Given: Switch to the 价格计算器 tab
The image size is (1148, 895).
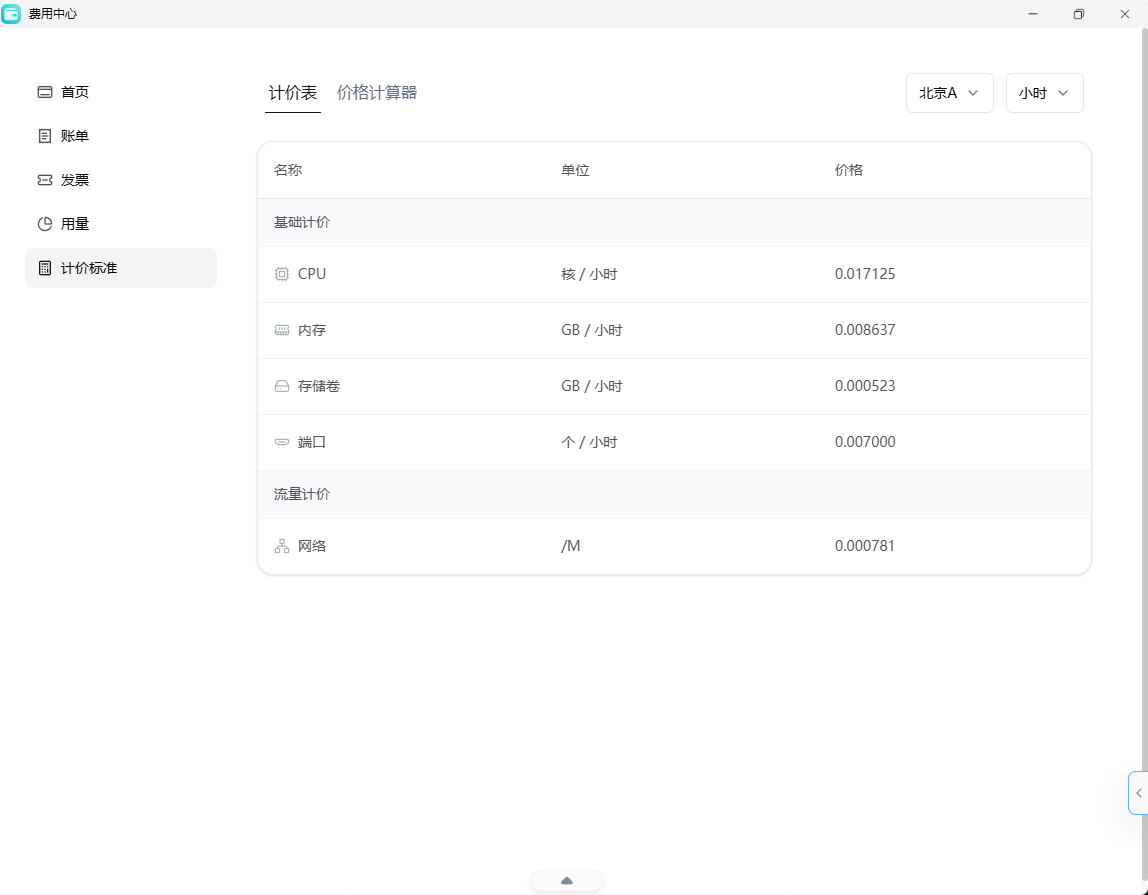Looking at the screenshot, I should [377, 93].
